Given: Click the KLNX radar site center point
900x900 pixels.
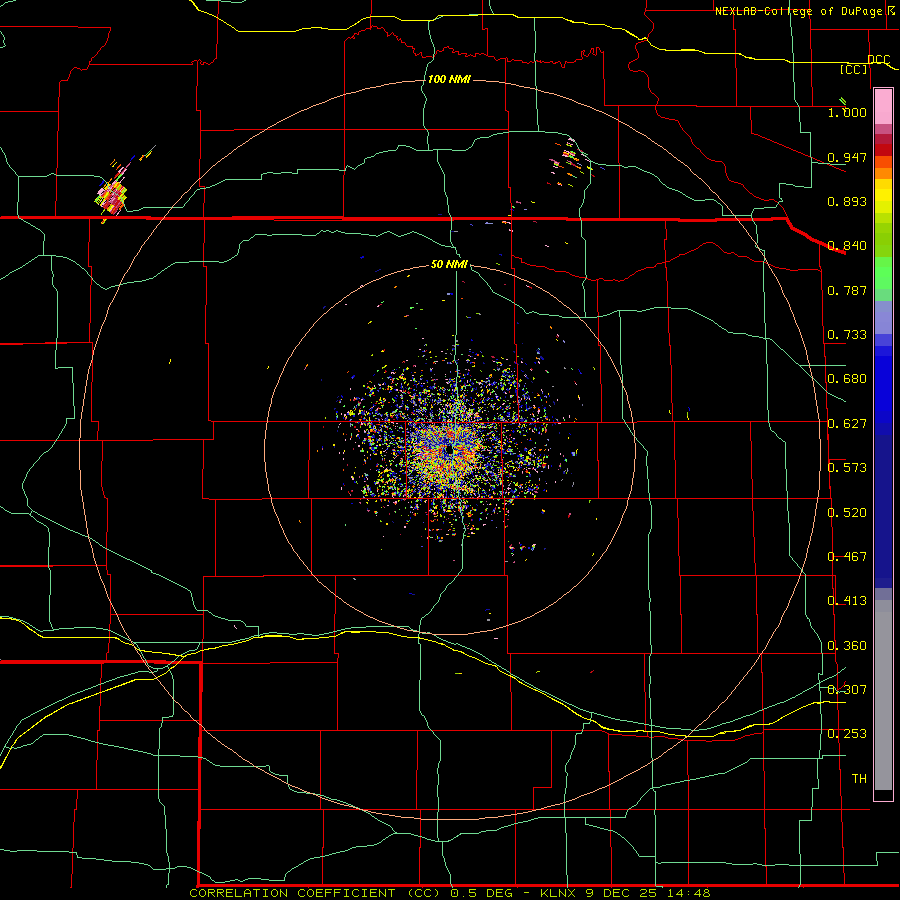Looking at the screenshot, I should tap(450, 450).
